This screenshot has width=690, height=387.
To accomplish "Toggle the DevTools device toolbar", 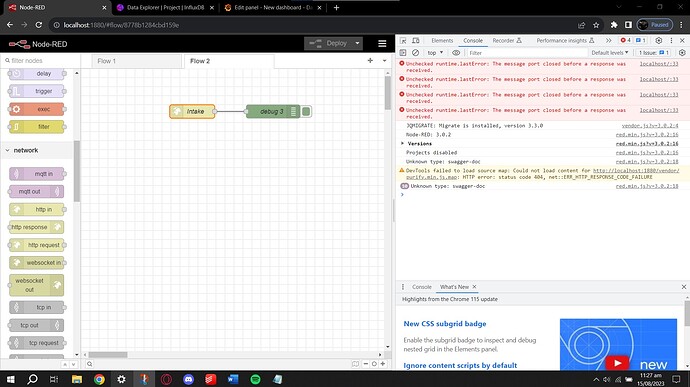I will point(416,41).
